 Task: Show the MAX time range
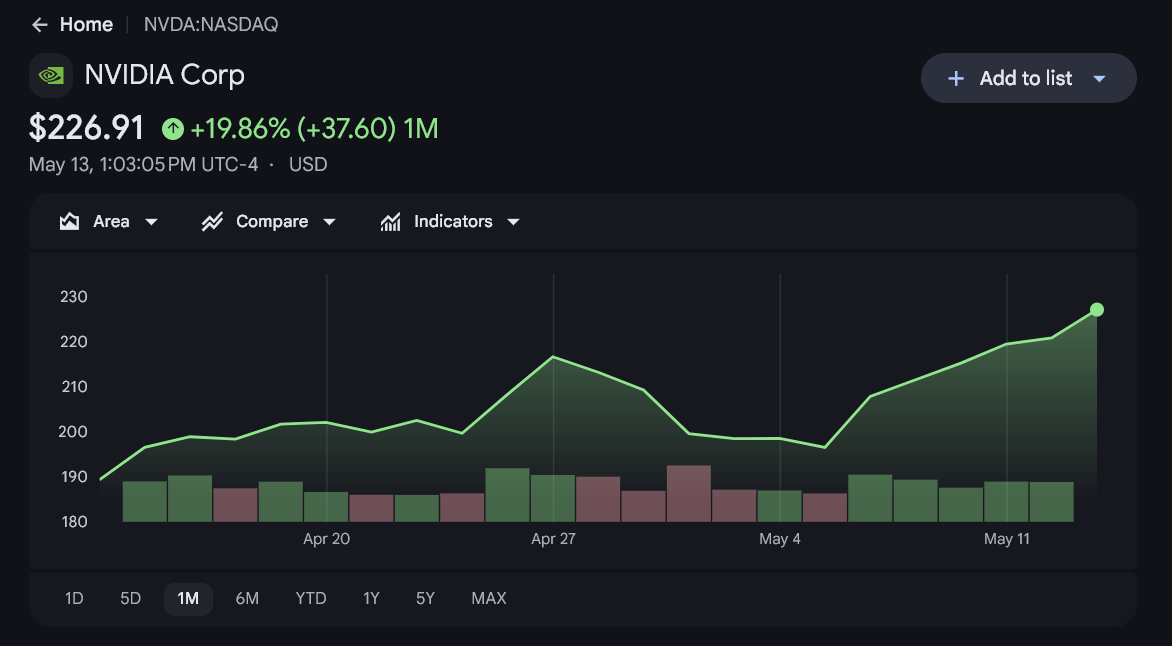pos(489,599)
